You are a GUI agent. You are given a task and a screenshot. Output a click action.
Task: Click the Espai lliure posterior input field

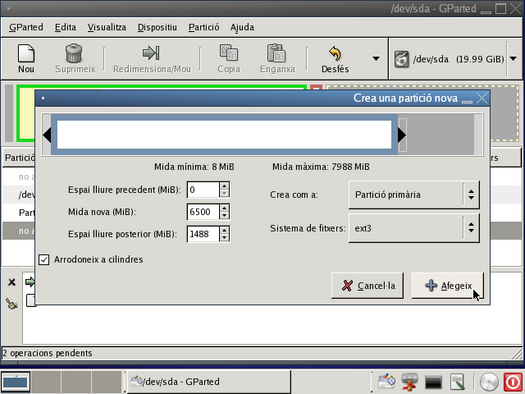click(x=203, y=234)
